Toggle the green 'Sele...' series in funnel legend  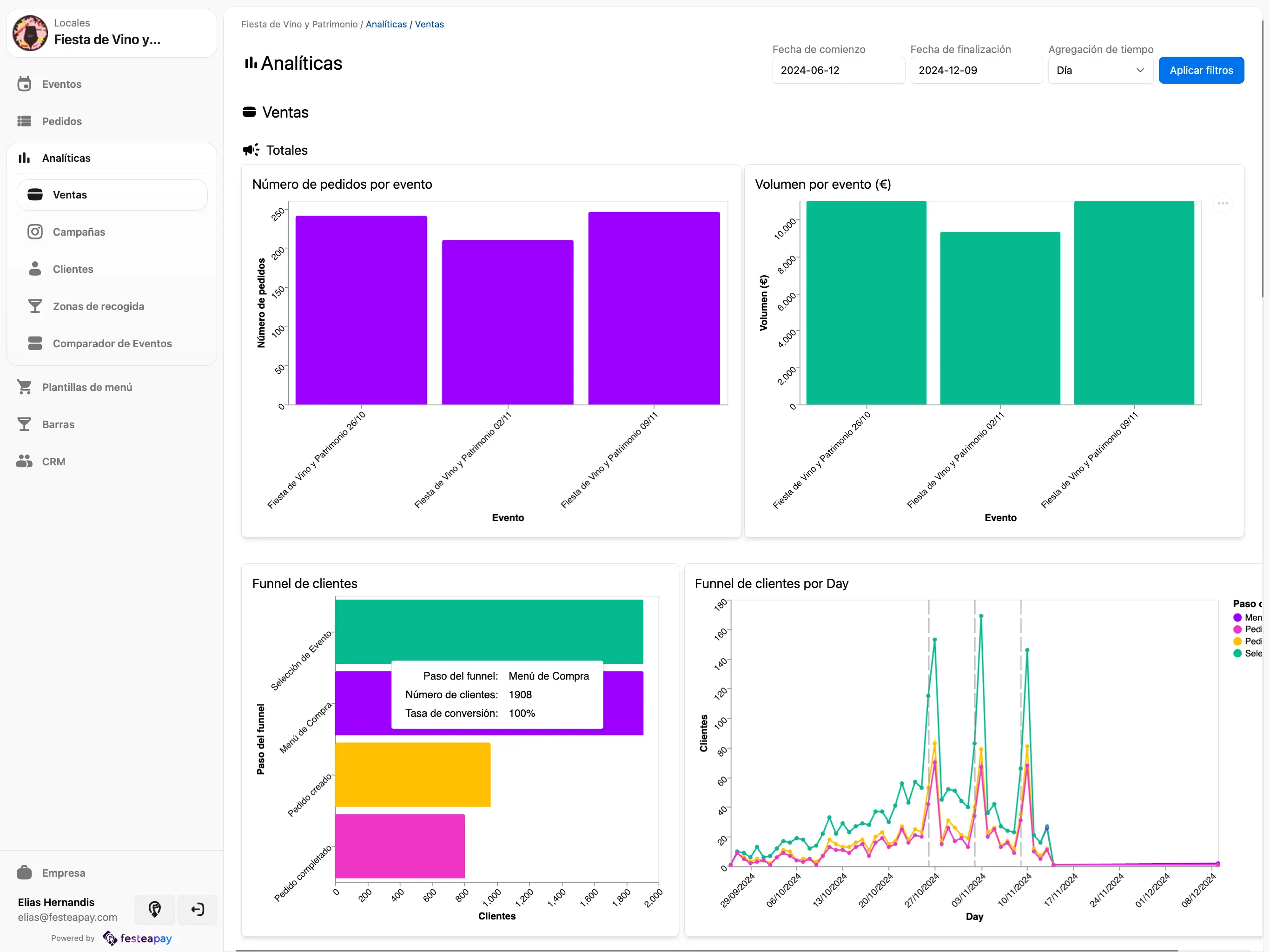tap(1238, 654)
